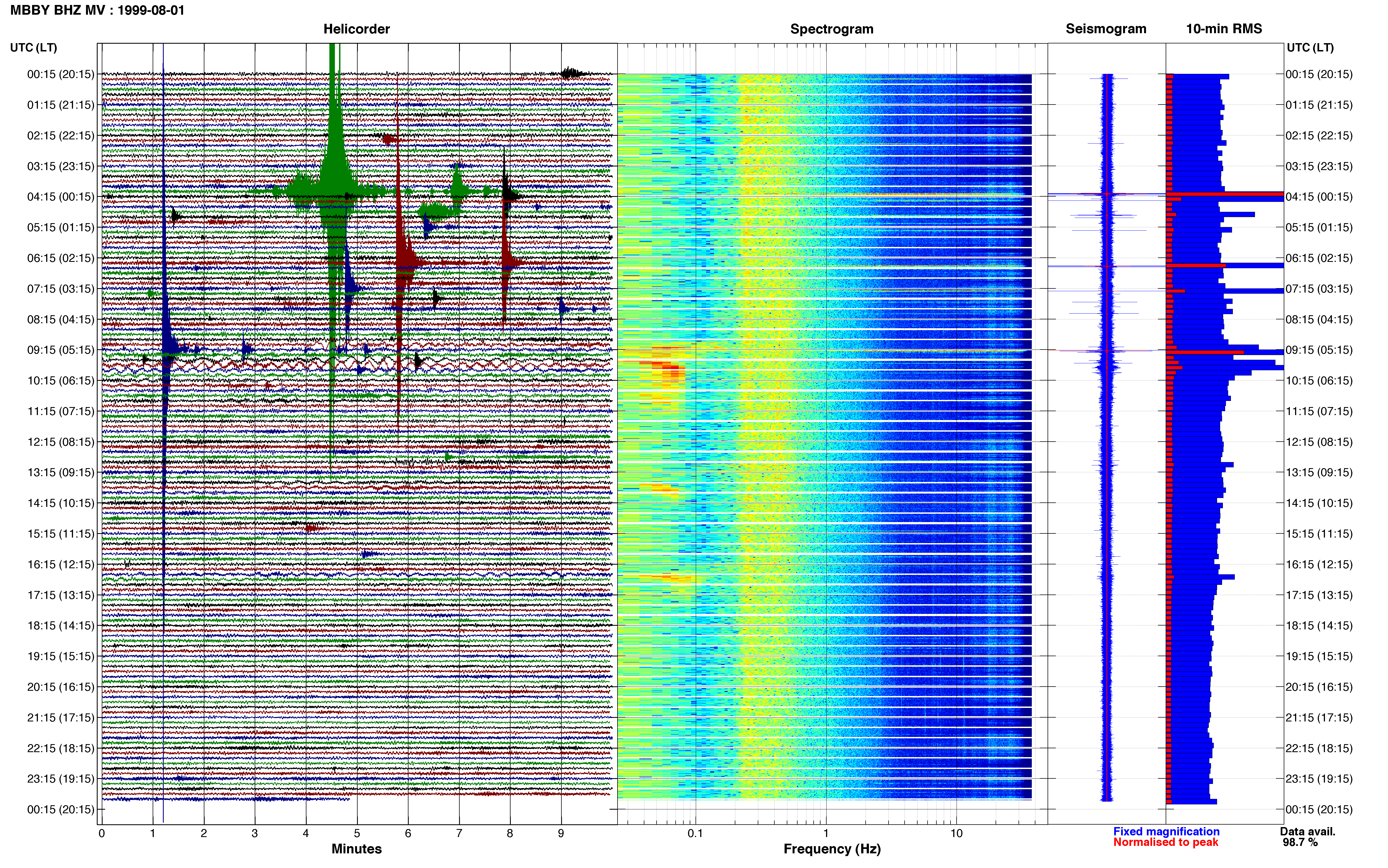Click left-axis time label '15:15 (11:15)'
Image resolution: width=1388 pixels, height=868 pixels.
click(61, 534)
